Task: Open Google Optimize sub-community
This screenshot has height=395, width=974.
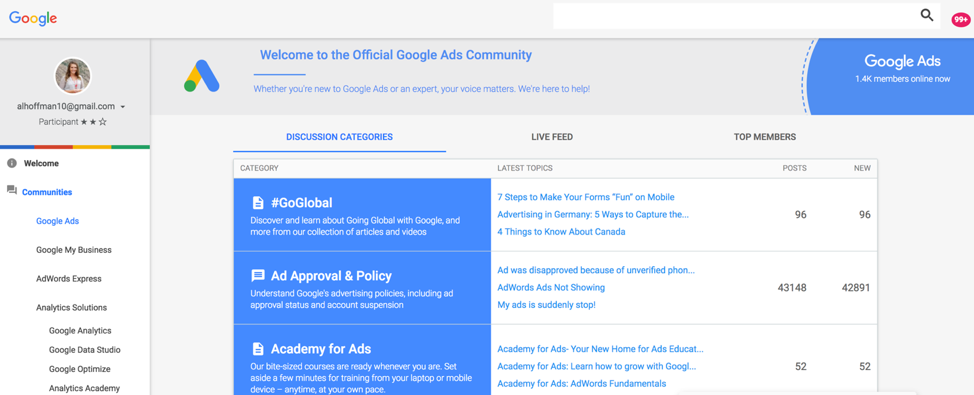Action: (80, 369)
